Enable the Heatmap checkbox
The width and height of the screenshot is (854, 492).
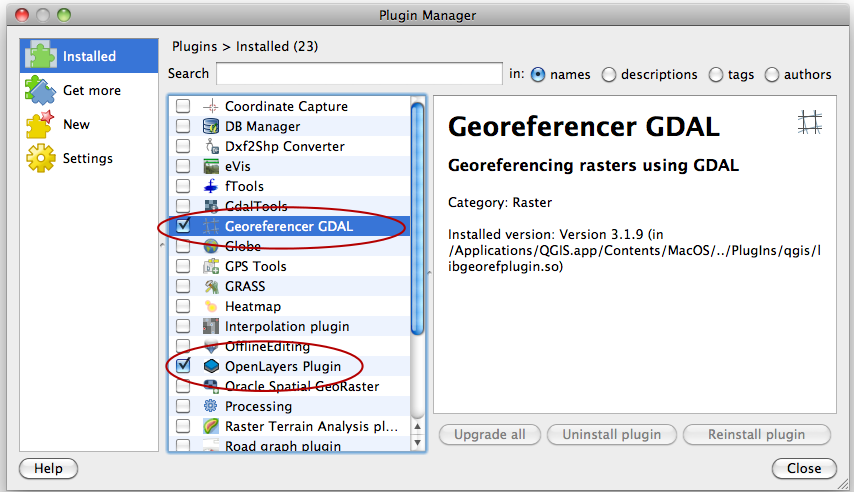pyautogui.click(x=183, y=306)
